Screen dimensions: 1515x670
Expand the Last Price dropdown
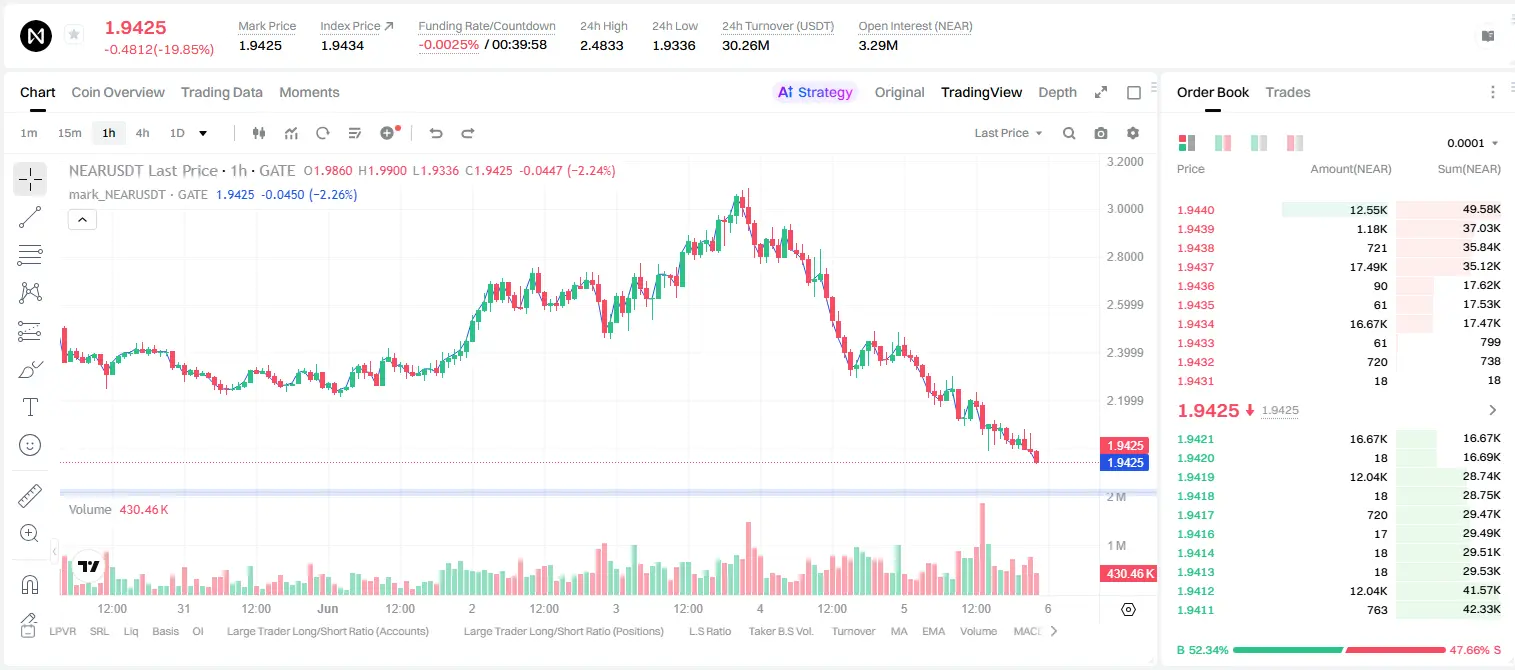(x=1008, y=133)
